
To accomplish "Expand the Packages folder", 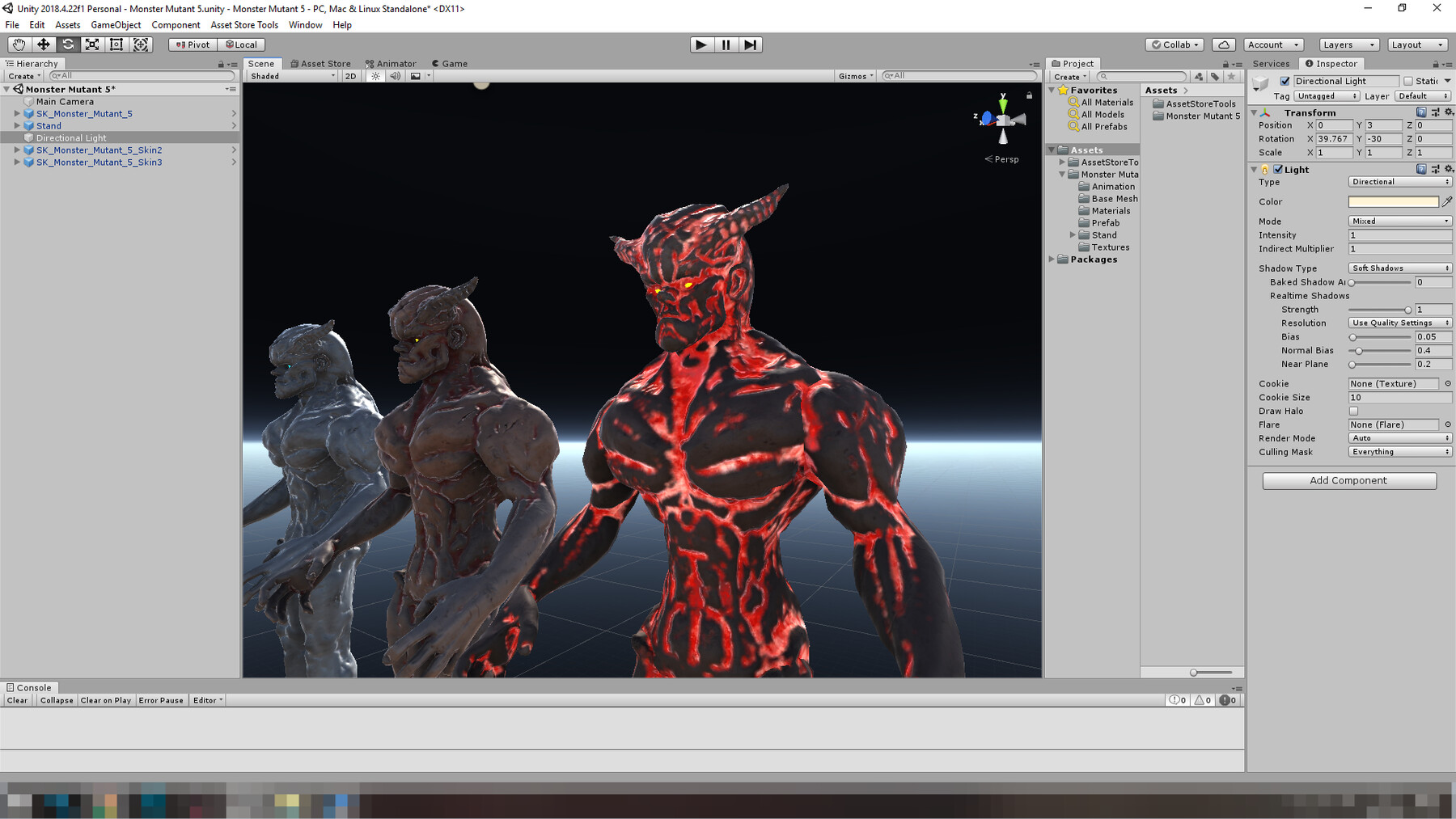I will (x=1052, y=260).
